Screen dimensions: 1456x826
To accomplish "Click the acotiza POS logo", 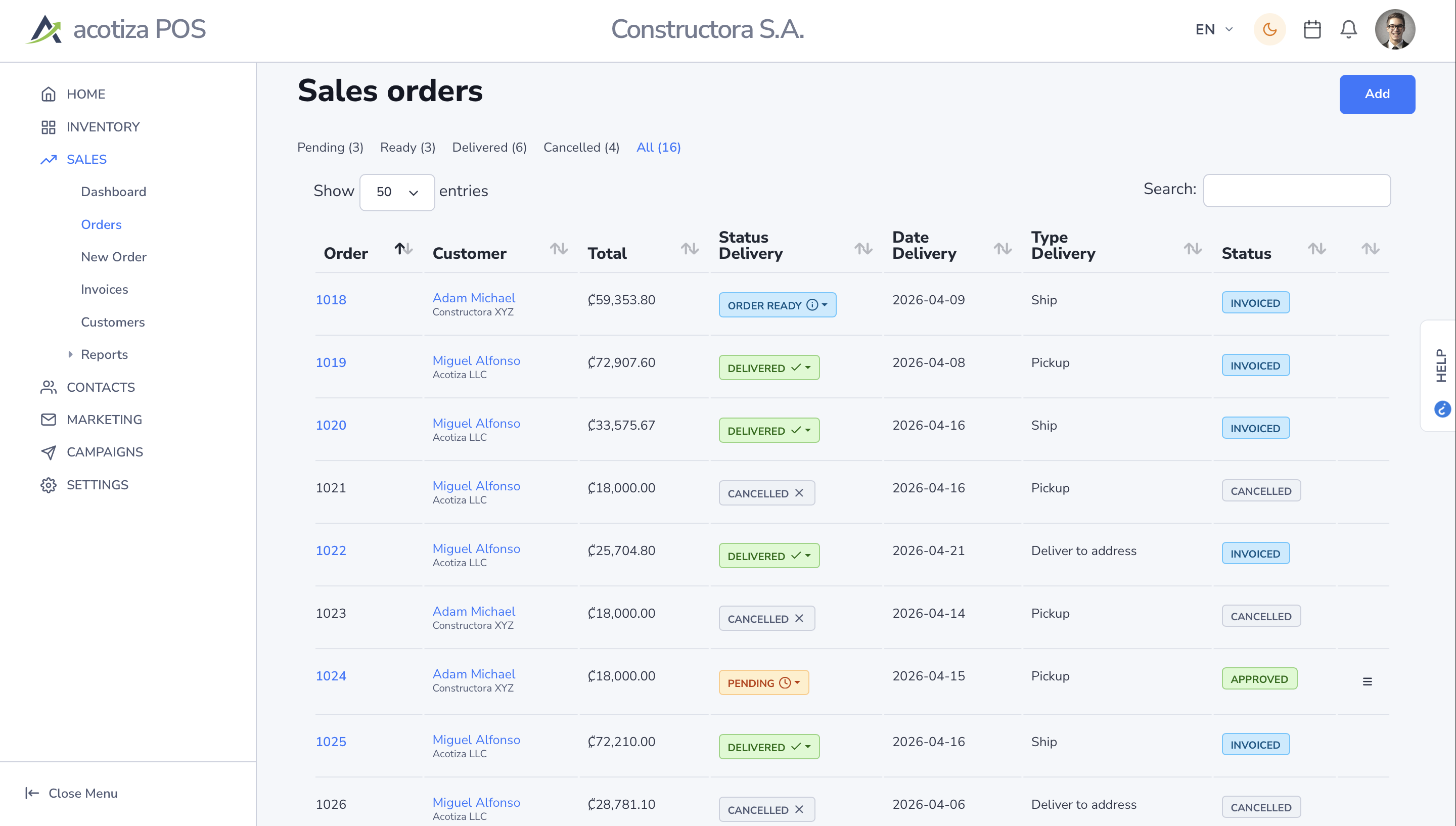I will tap(116, 29).
